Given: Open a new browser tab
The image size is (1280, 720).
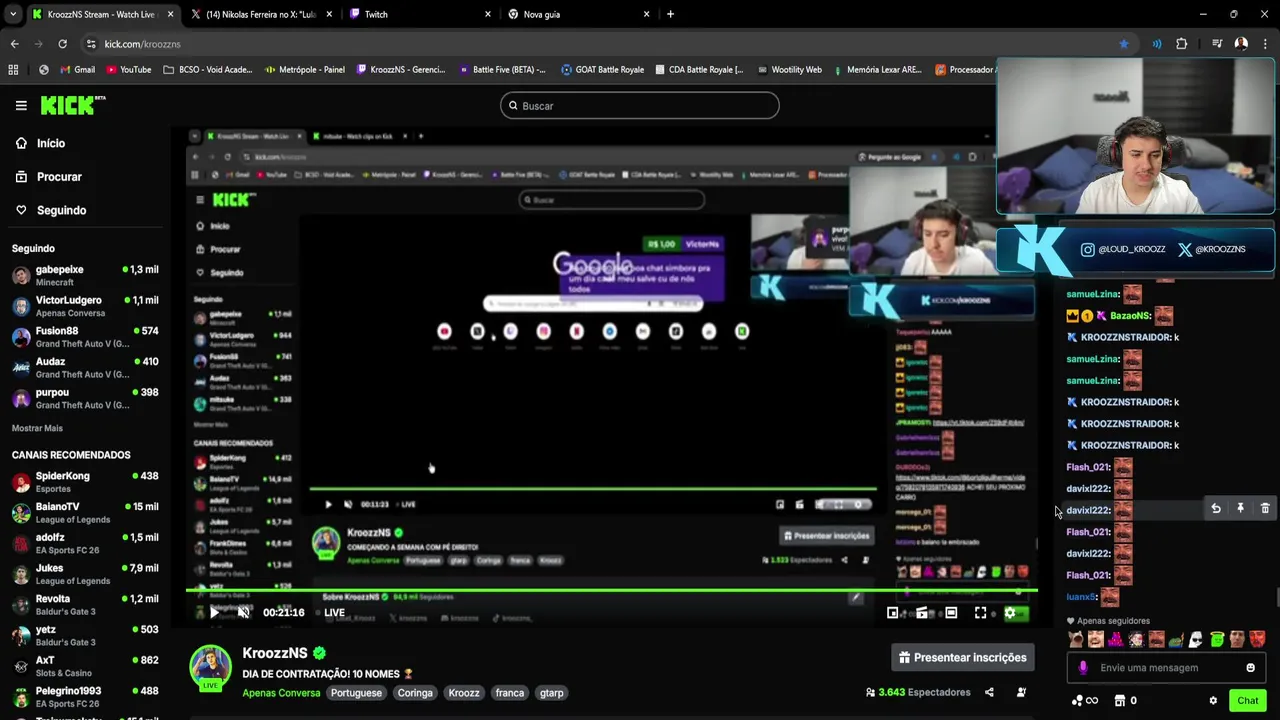Looking at the screenshot, I should (x=670, y=14).
